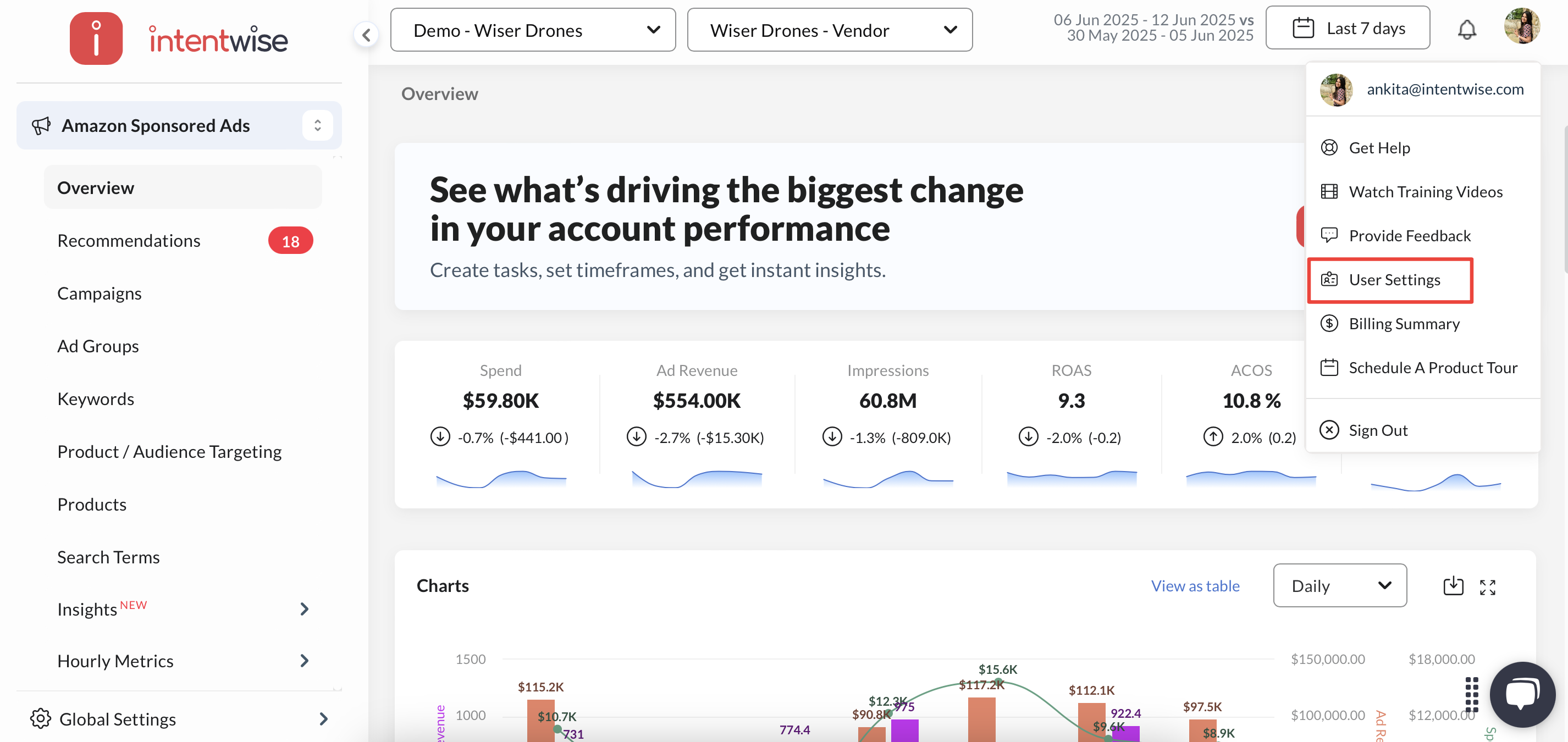Open the chat support bubble
Screen dimensions: 1568x742
coord(1522,695)
